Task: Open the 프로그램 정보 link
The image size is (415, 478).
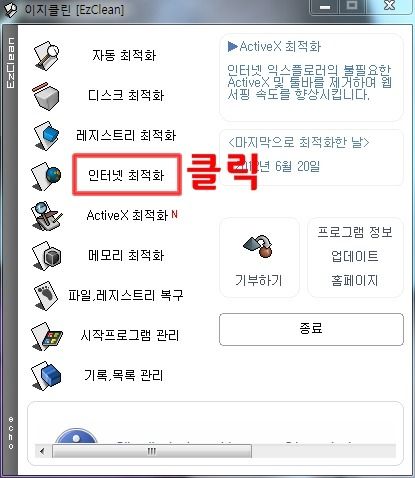Action: [355, 232]
